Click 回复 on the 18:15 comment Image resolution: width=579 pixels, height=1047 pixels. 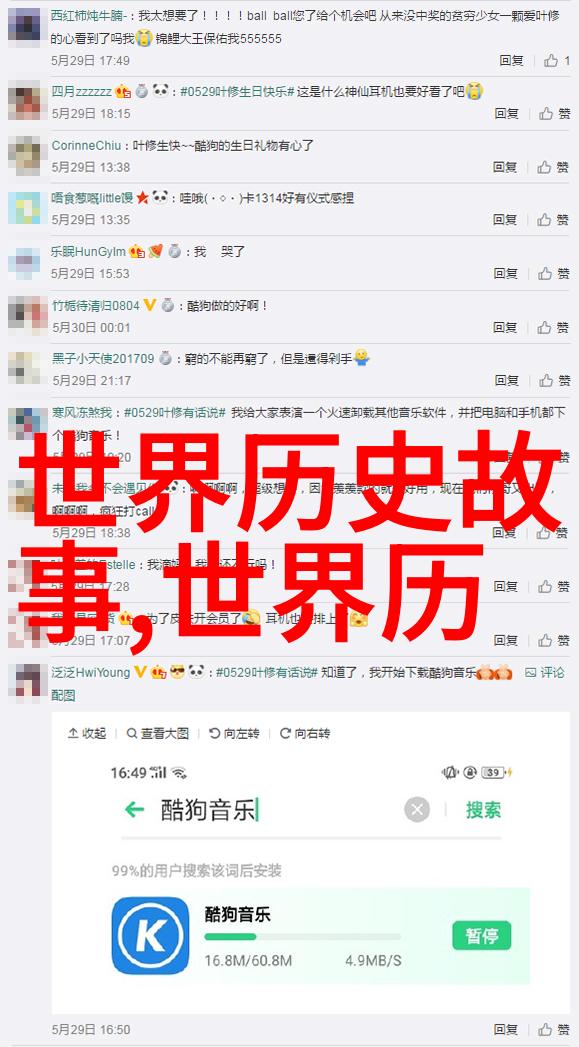507,114
